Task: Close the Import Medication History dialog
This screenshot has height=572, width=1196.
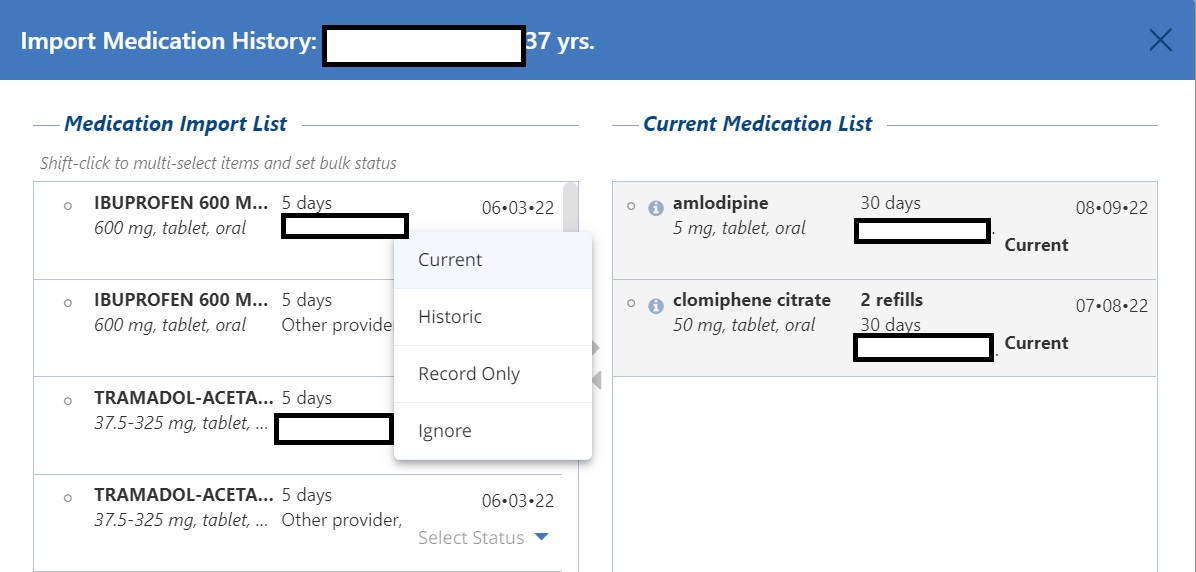Action: [1160, 40]
